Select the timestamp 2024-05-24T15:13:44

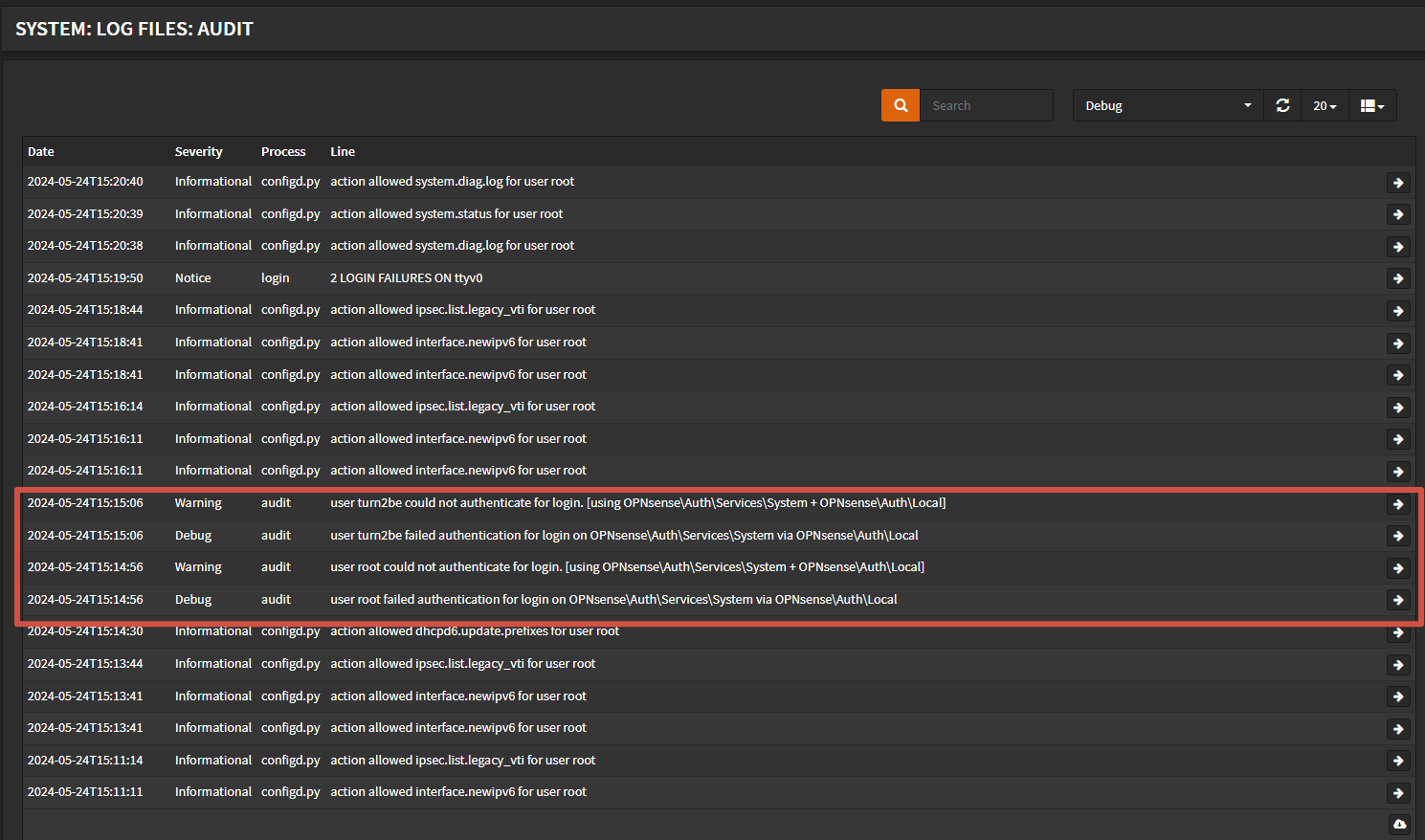85,663
